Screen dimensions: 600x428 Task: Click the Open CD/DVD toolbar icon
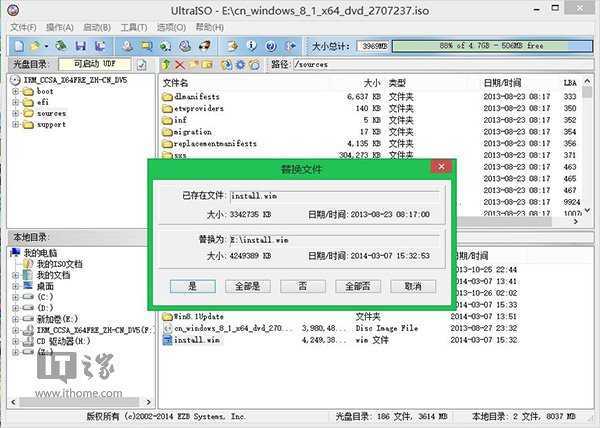point(61,46)
